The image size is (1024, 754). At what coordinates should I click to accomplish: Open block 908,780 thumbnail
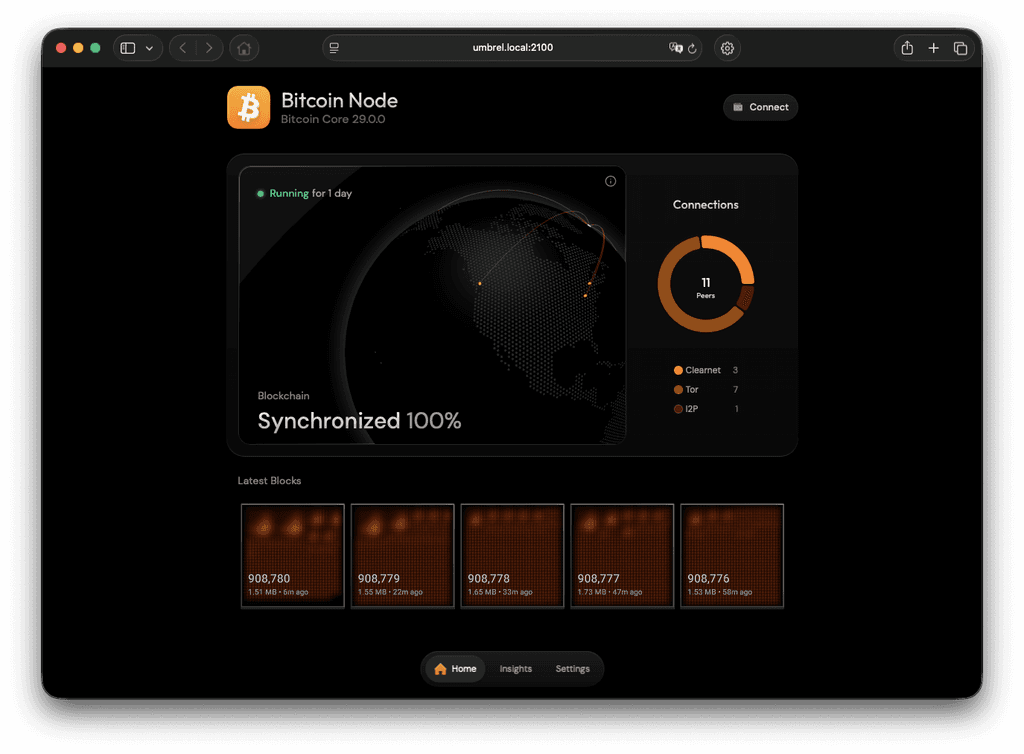click(x=292, y=555)
